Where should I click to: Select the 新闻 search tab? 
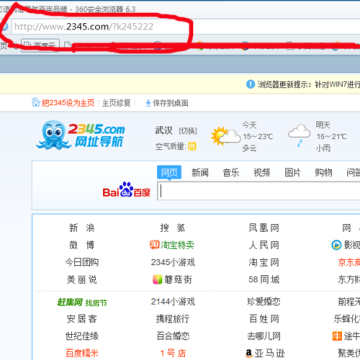(x=200, y=173)
